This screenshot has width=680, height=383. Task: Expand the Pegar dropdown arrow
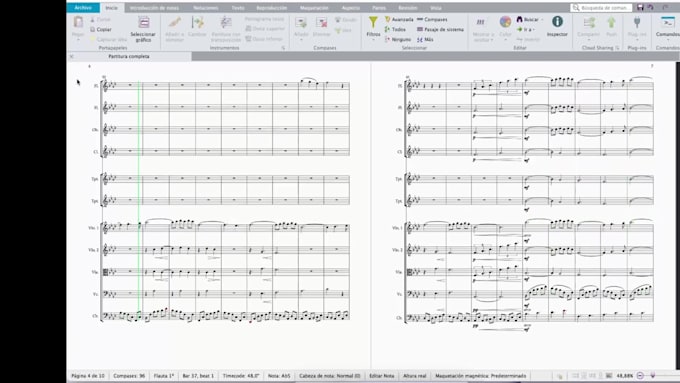click(x=78, y=39)
